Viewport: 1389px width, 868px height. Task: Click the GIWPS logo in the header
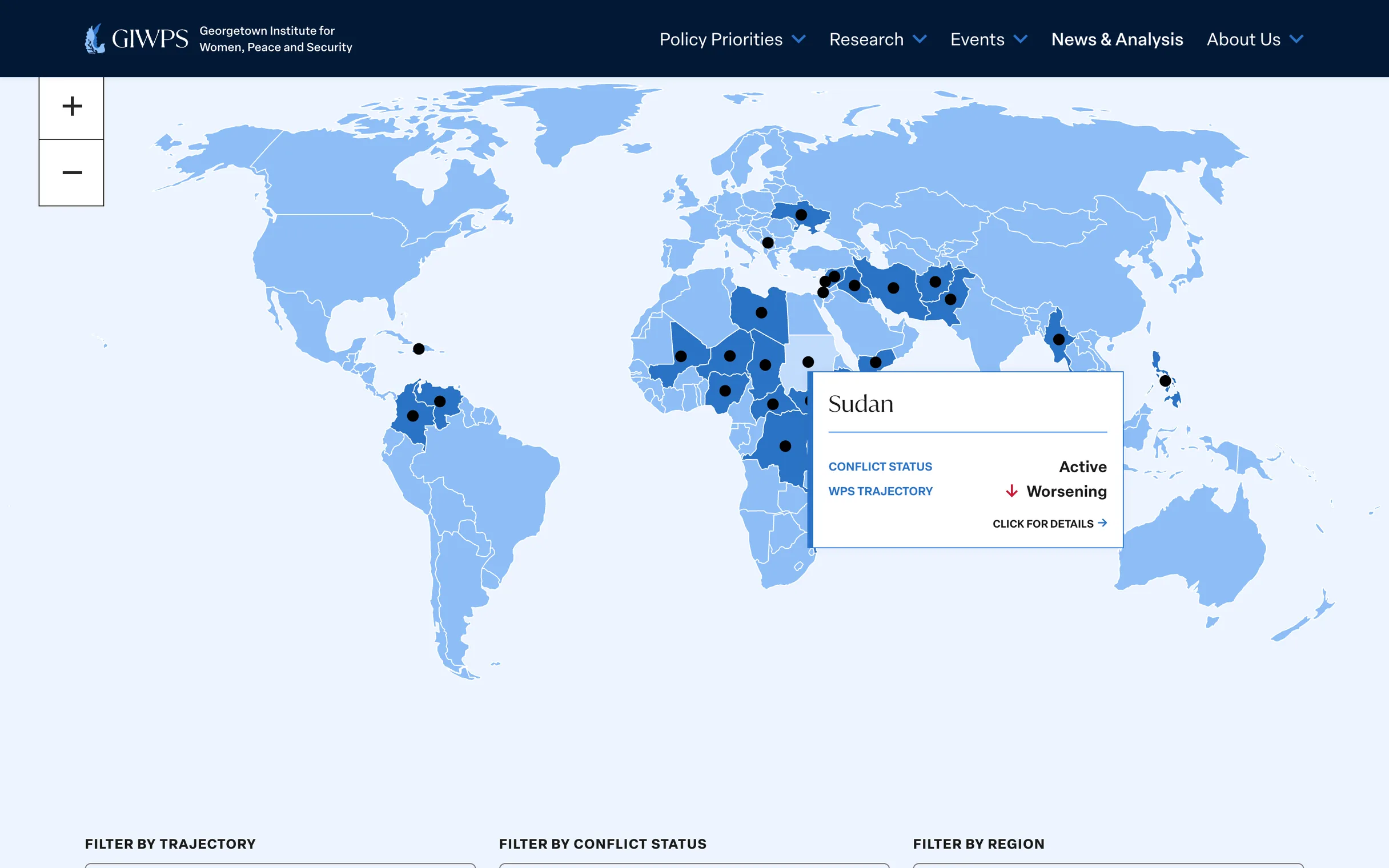coord(218,38)
